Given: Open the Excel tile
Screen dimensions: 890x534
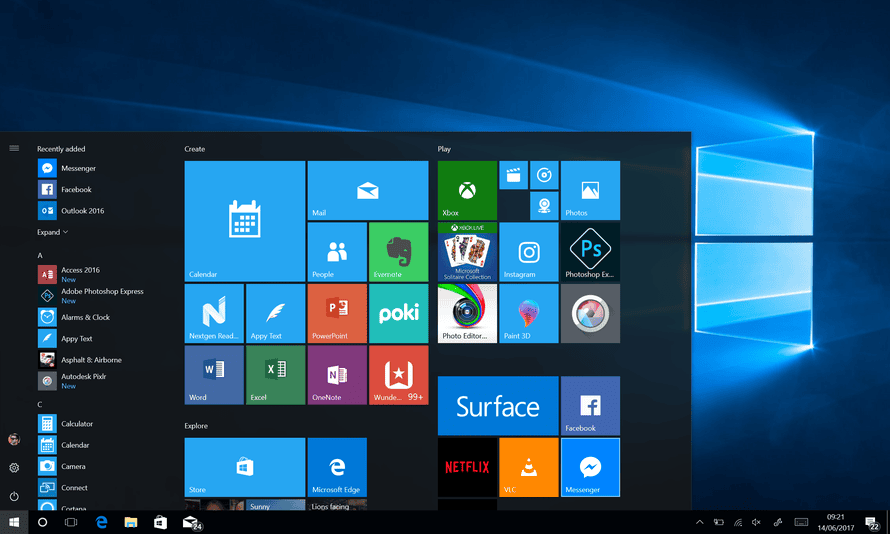Looking at the screenshot, I should (x=275, y=375).
